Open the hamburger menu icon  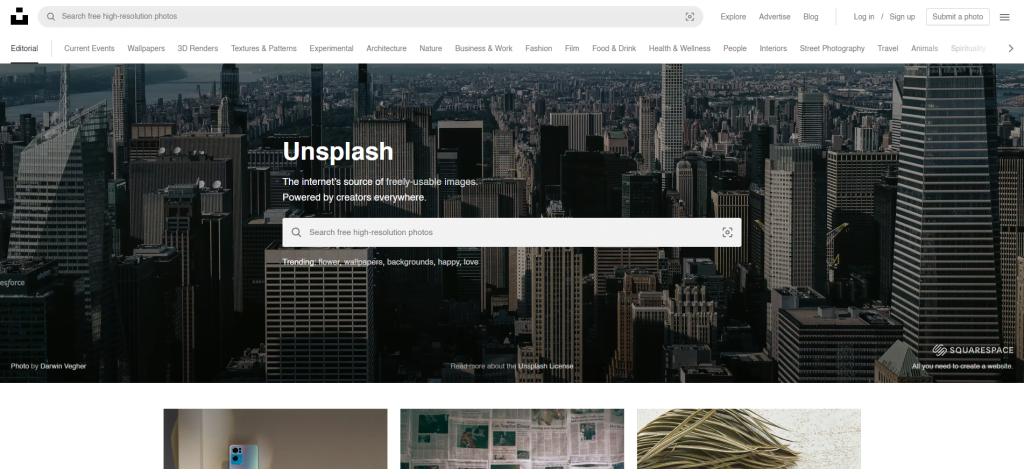pyautogui.click(x=1004, y=17)
